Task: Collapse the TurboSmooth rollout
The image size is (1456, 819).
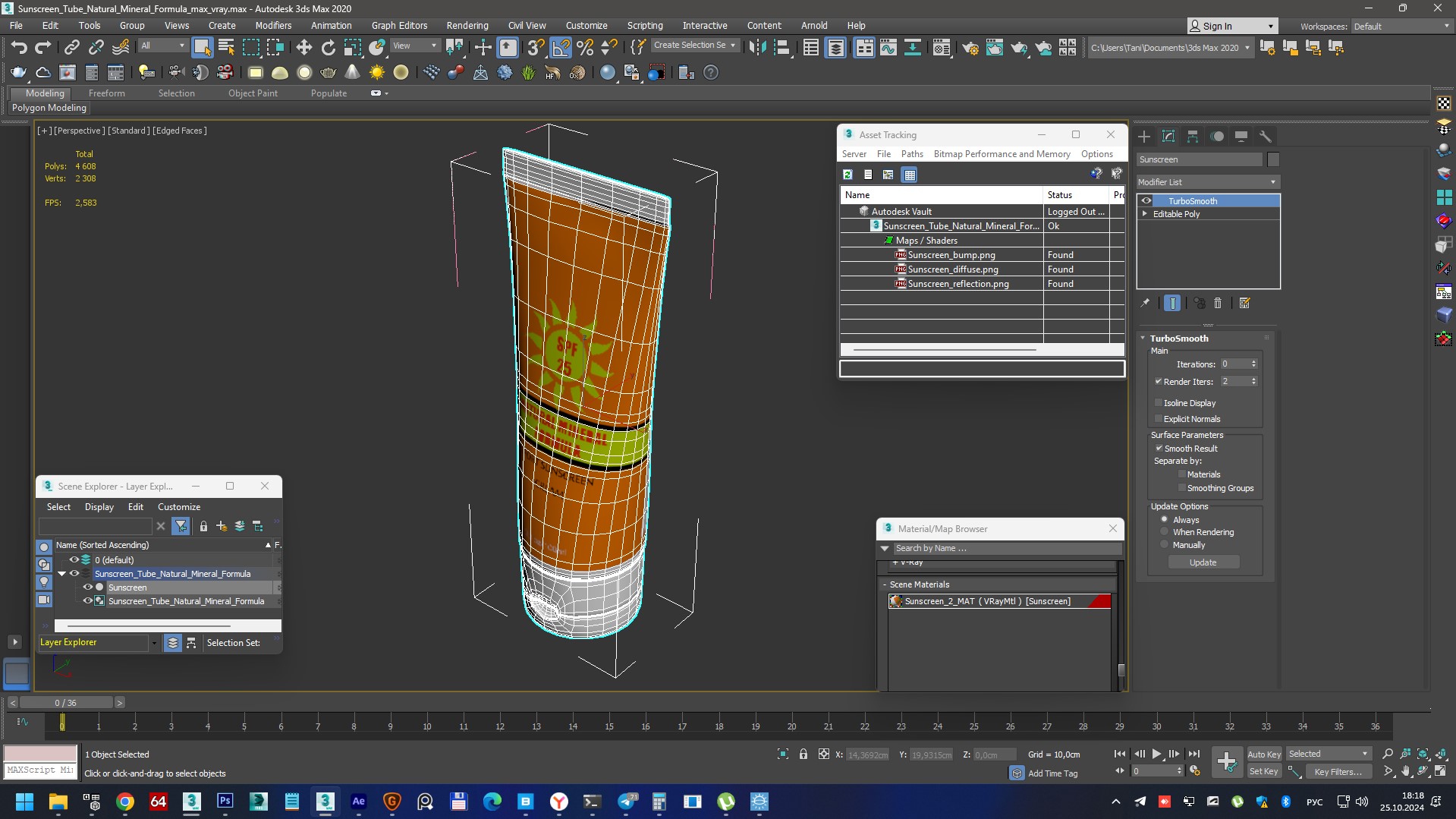Action: (1143, 339)
